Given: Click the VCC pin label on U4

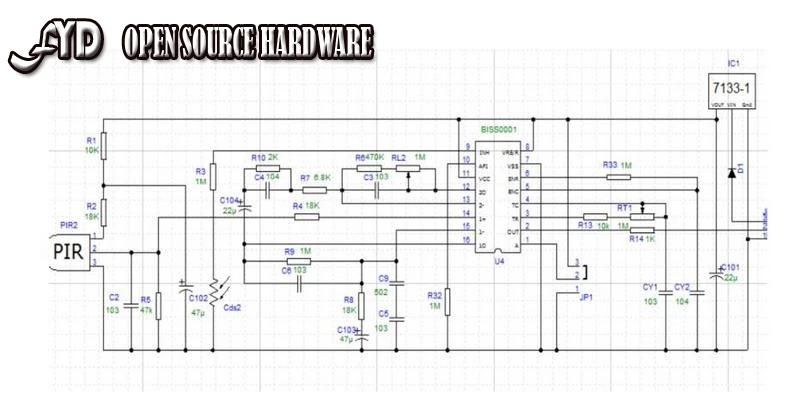Looking at the screenshot, I should pos(484,179).
